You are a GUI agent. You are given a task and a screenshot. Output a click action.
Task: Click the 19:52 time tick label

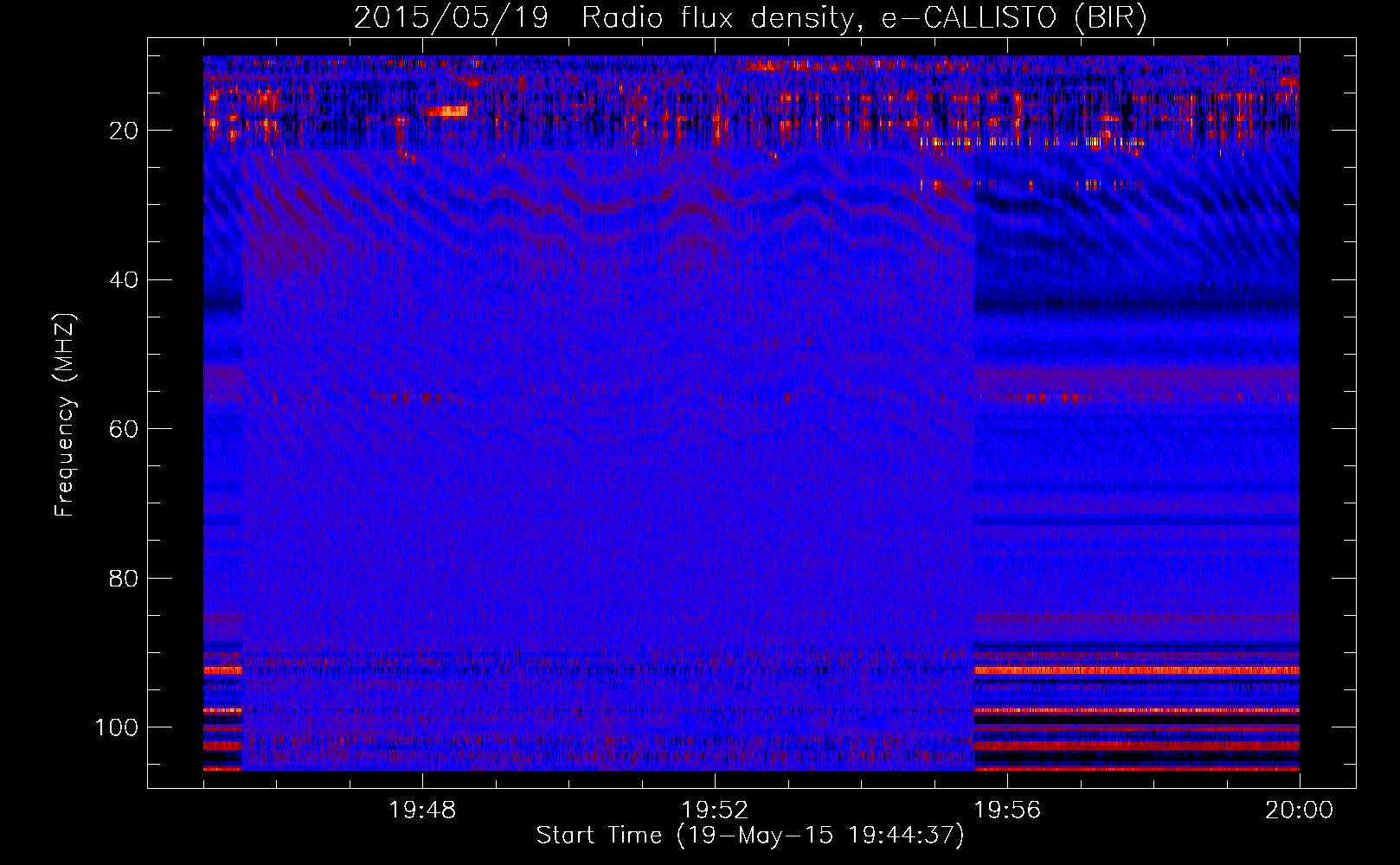tap(715, 811)
